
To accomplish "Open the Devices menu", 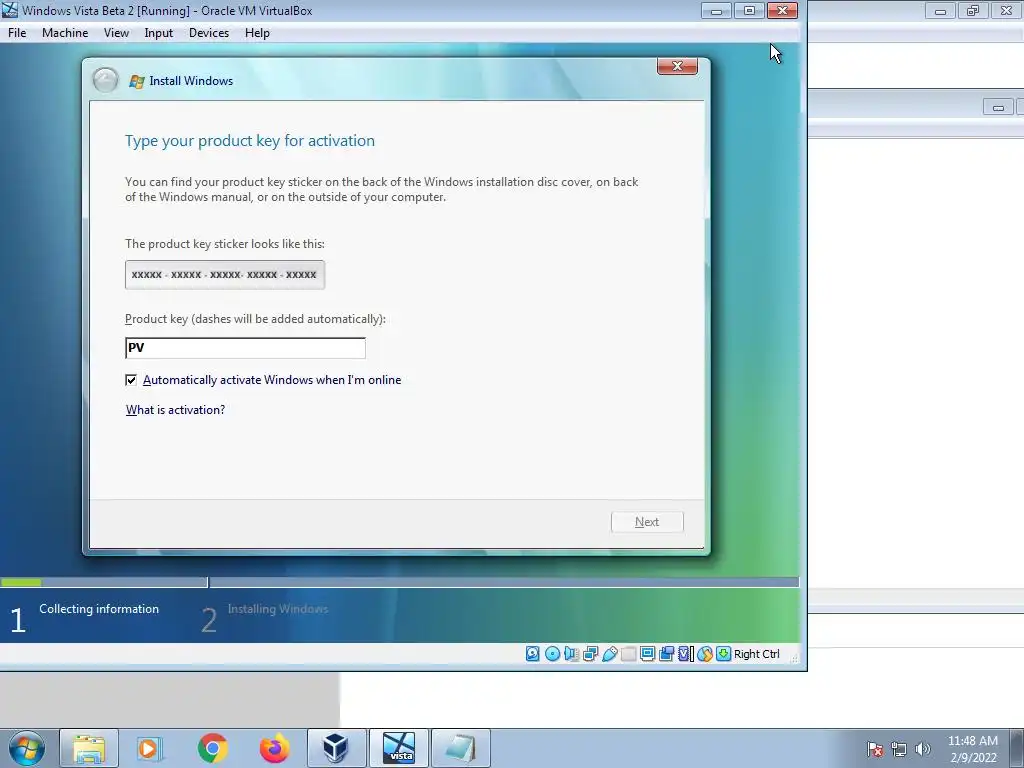I will coord(209,33).
